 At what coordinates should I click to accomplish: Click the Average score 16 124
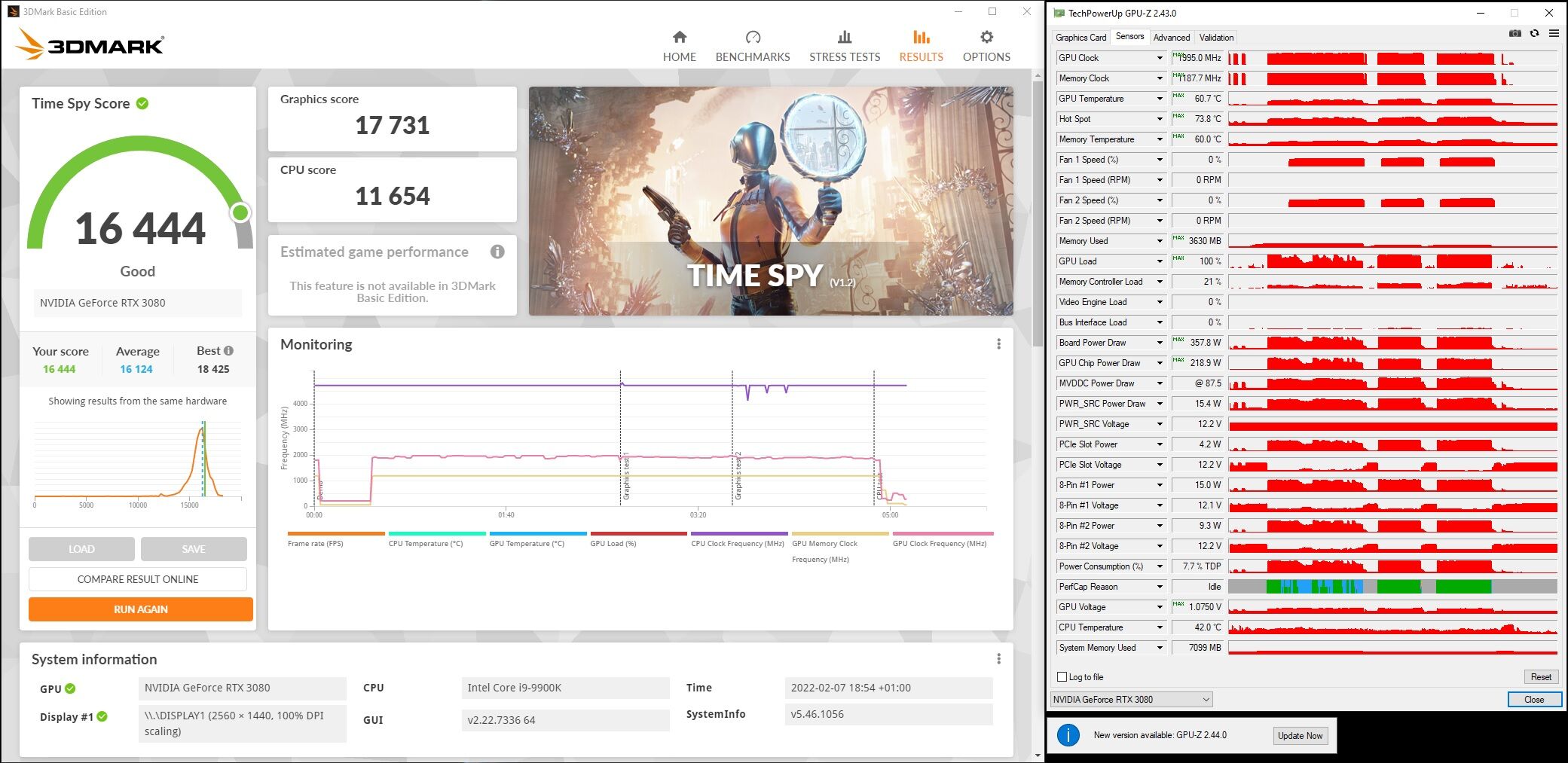136,369
